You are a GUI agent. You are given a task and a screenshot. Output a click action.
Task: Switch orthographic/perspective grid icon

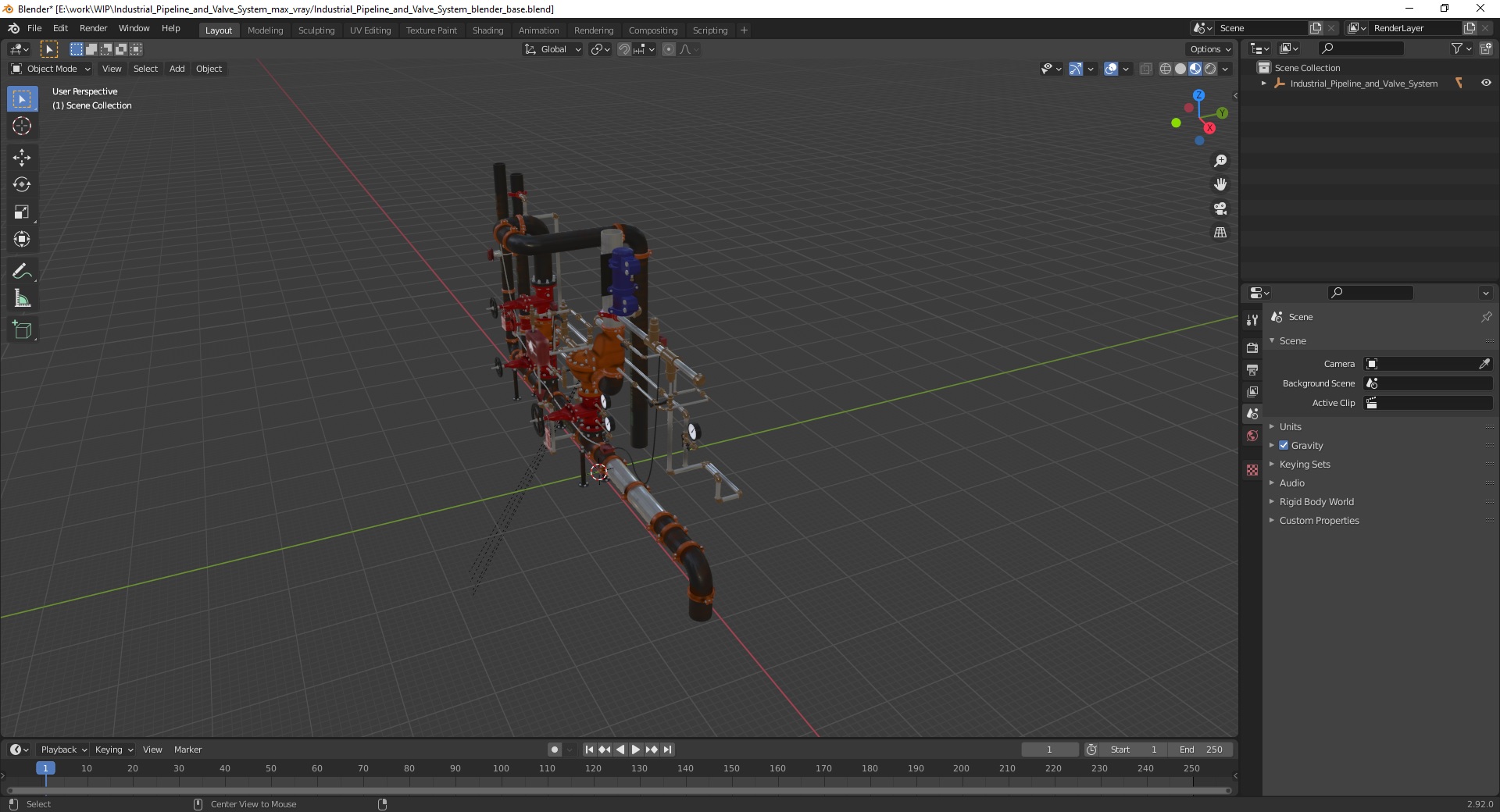[1220, 233]
